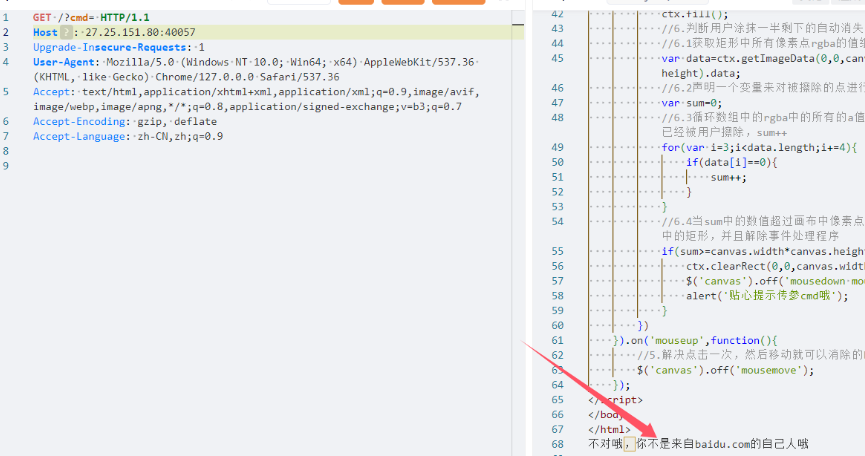This screenshot has height=456, width=865.
Task: Click response line number 53
Action: pos(558,207)
